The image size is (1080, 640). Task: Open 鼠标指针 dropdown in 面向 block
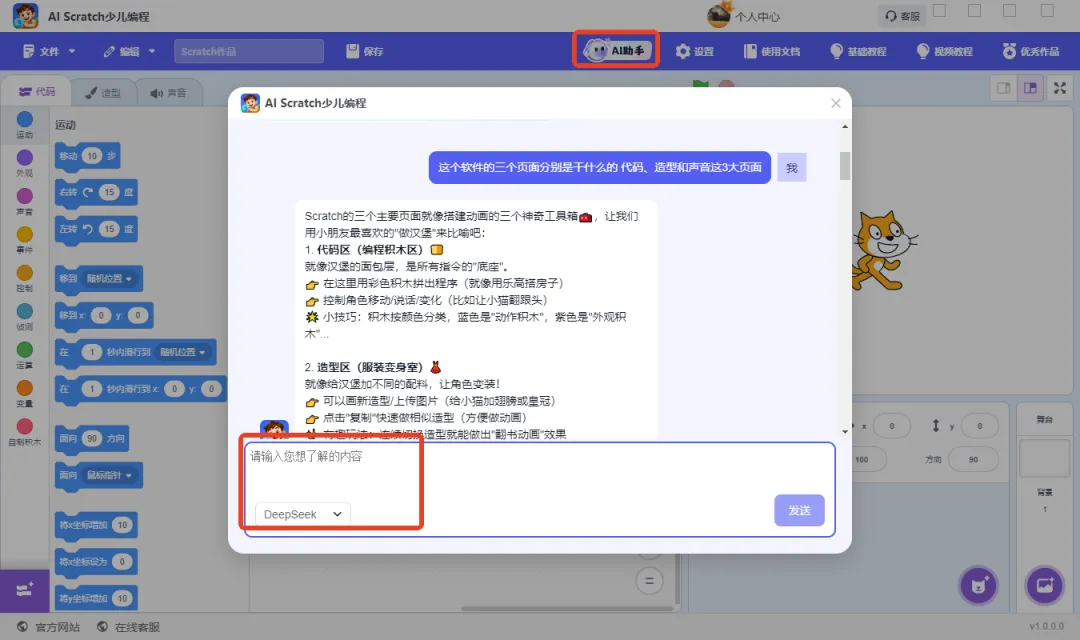pos(109,475)
